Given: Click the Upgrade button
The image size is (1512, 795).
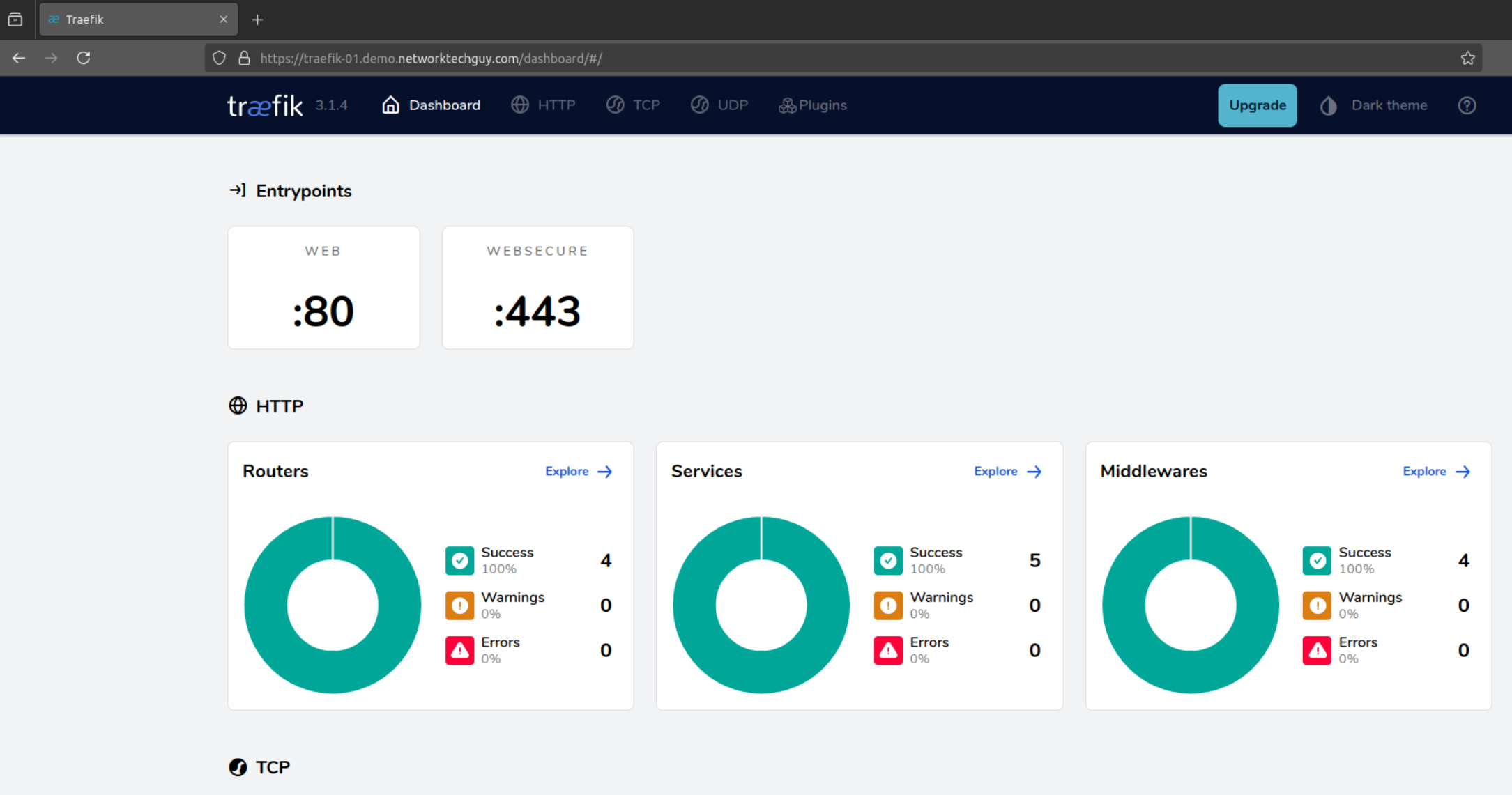Looking at the screenshot, I should (x=1258, y=105).
